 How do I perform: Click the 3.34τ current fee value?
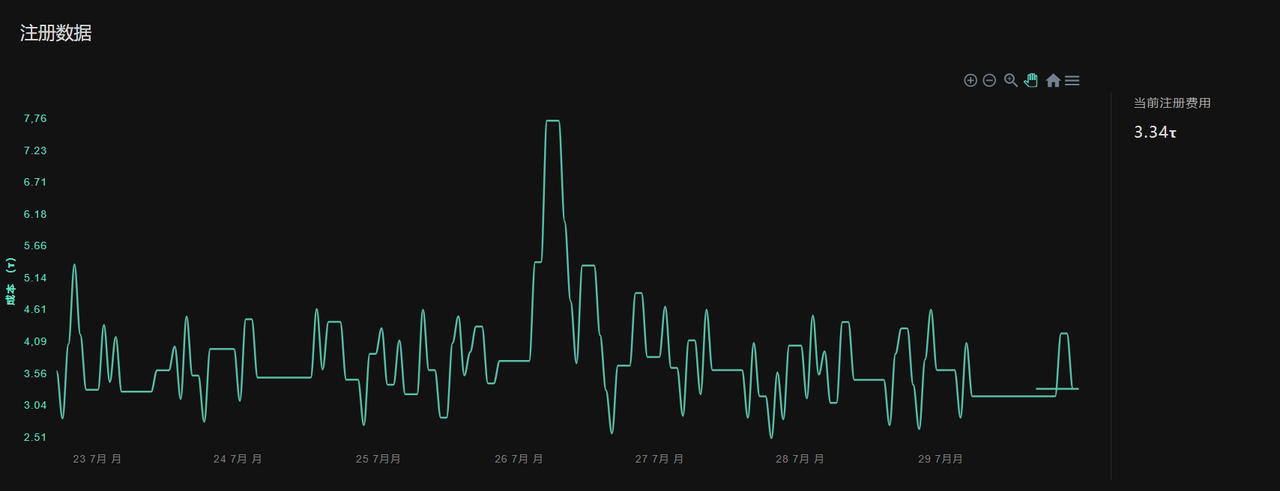pos(1155,132)
